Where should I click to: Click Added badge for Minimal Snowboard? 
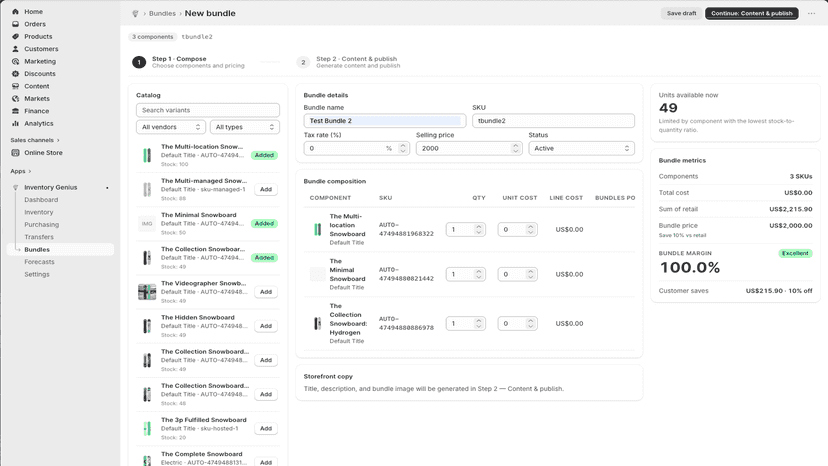264,223
